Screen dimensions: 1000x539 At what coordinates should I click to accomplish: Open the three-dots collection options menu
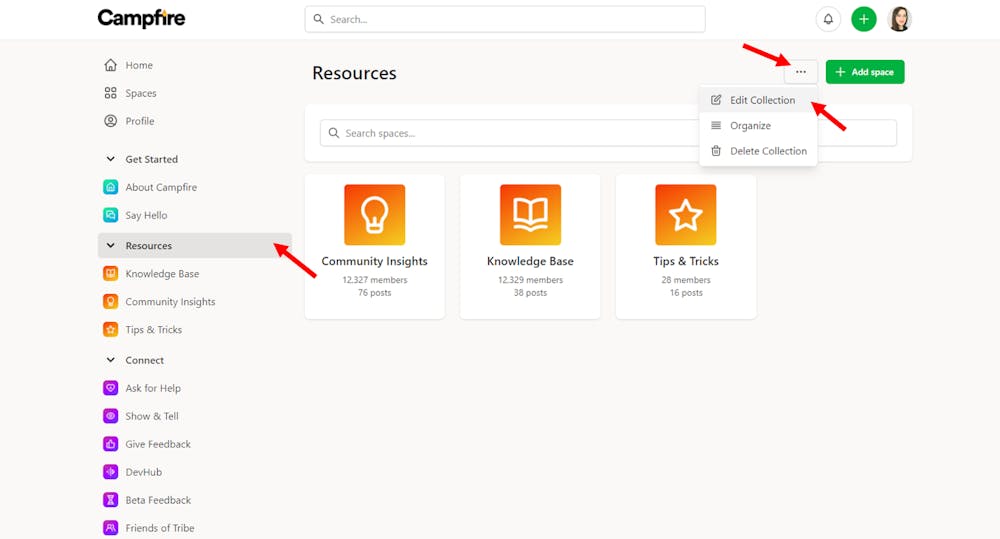[800, 72]
